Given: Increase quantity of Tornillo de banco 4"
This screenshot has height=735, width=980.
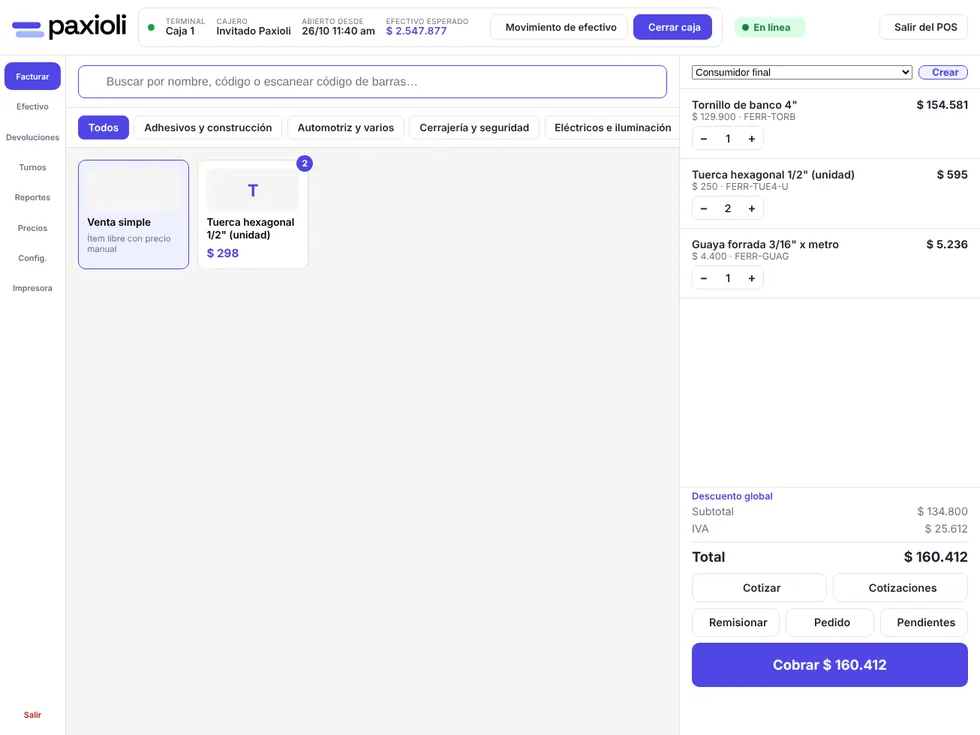Looking at the screenshot, I should pos(752,139).
